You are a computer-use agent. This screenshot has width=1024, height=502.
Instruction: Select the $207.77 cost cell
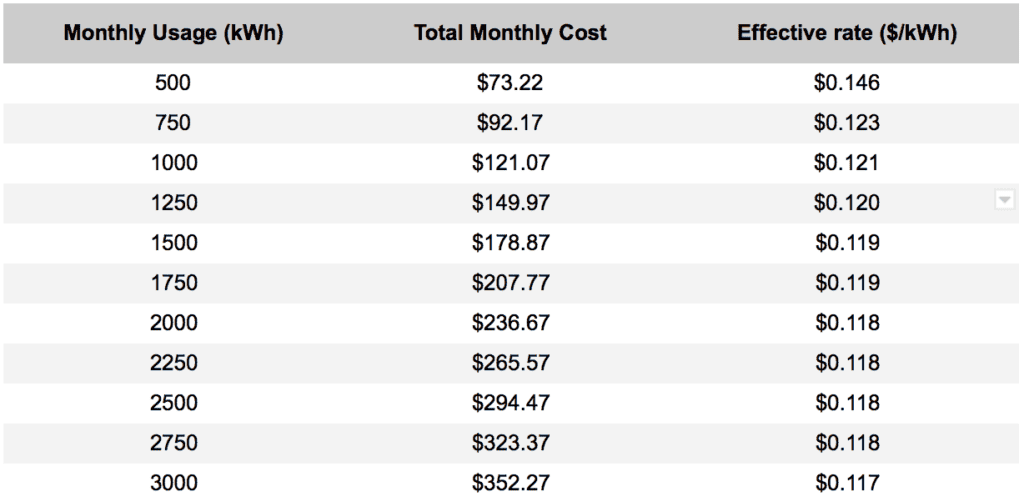510,283
